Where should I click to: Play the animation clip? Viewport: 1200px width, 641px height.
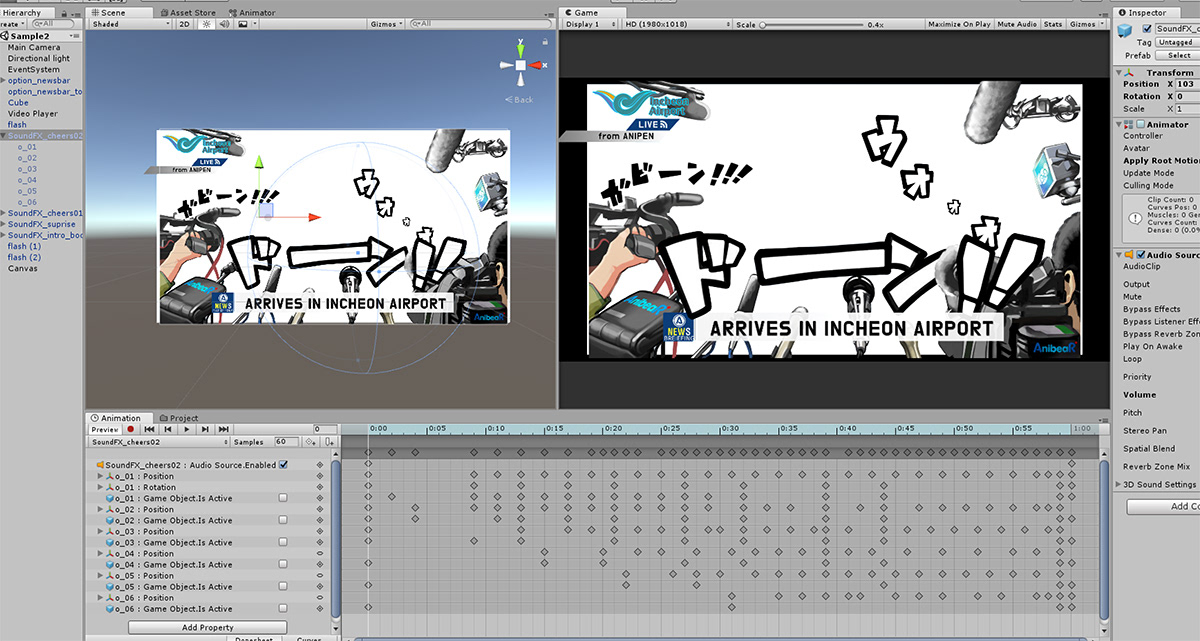[x=186, y=429]
